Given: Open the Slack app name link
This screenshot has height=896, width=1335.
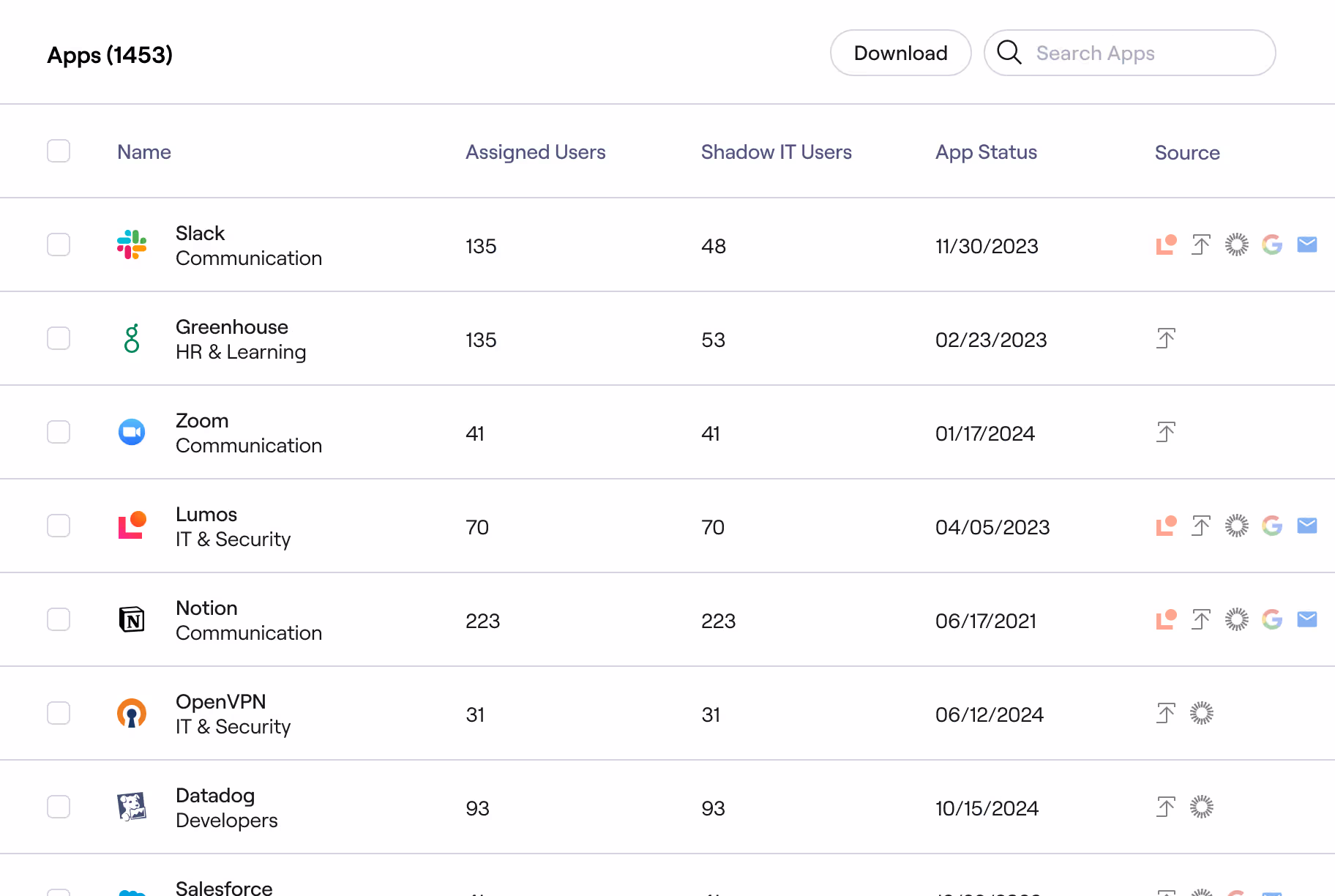Looking at the screenshot, I should [x=200, y=233].
